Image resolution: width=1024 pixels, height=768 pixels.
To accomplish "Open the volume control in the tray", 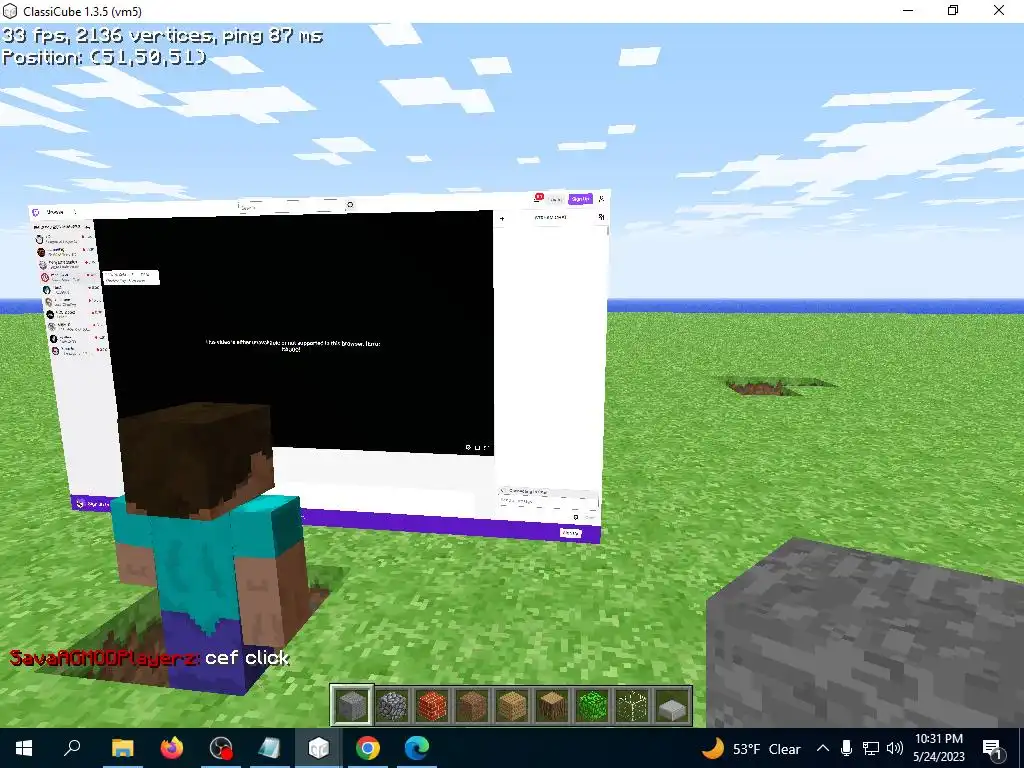I will (895, 748).
